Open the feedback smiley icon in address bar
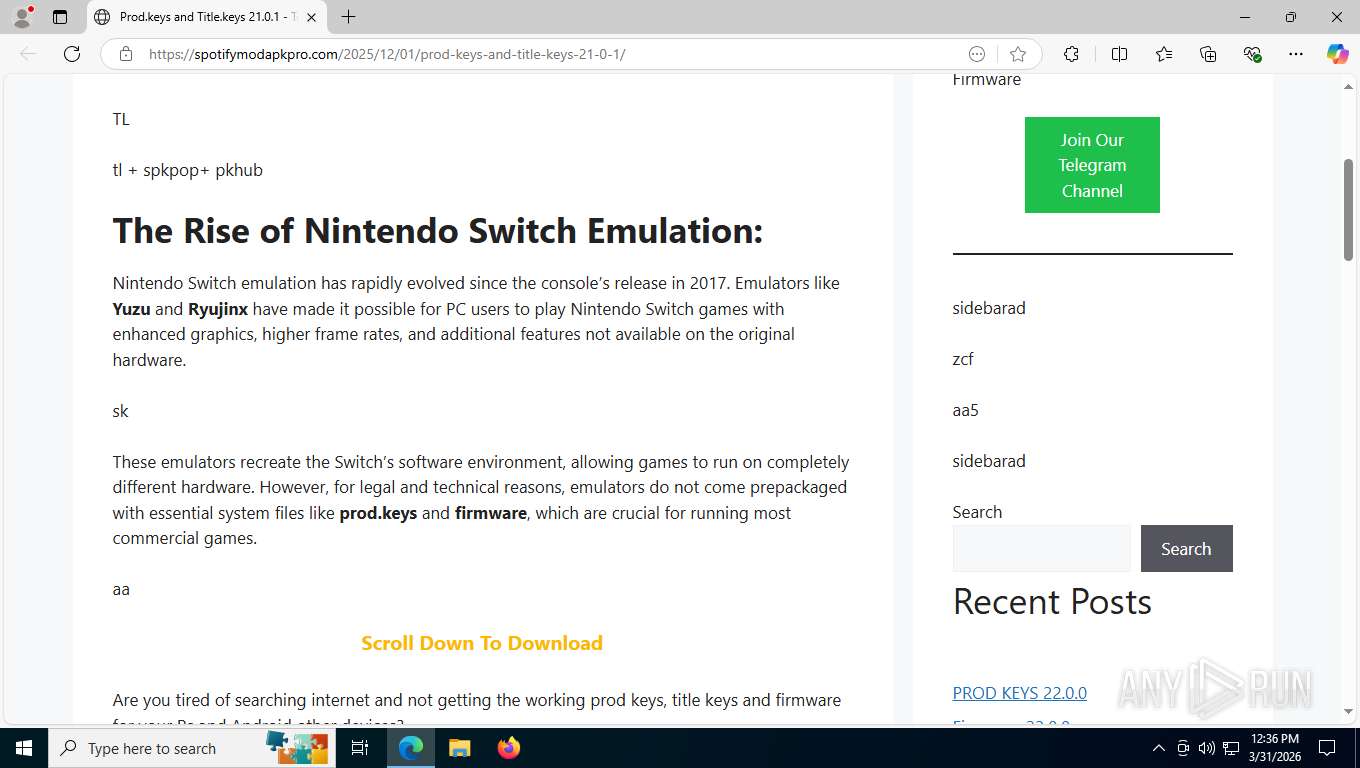 coord(977,54)
